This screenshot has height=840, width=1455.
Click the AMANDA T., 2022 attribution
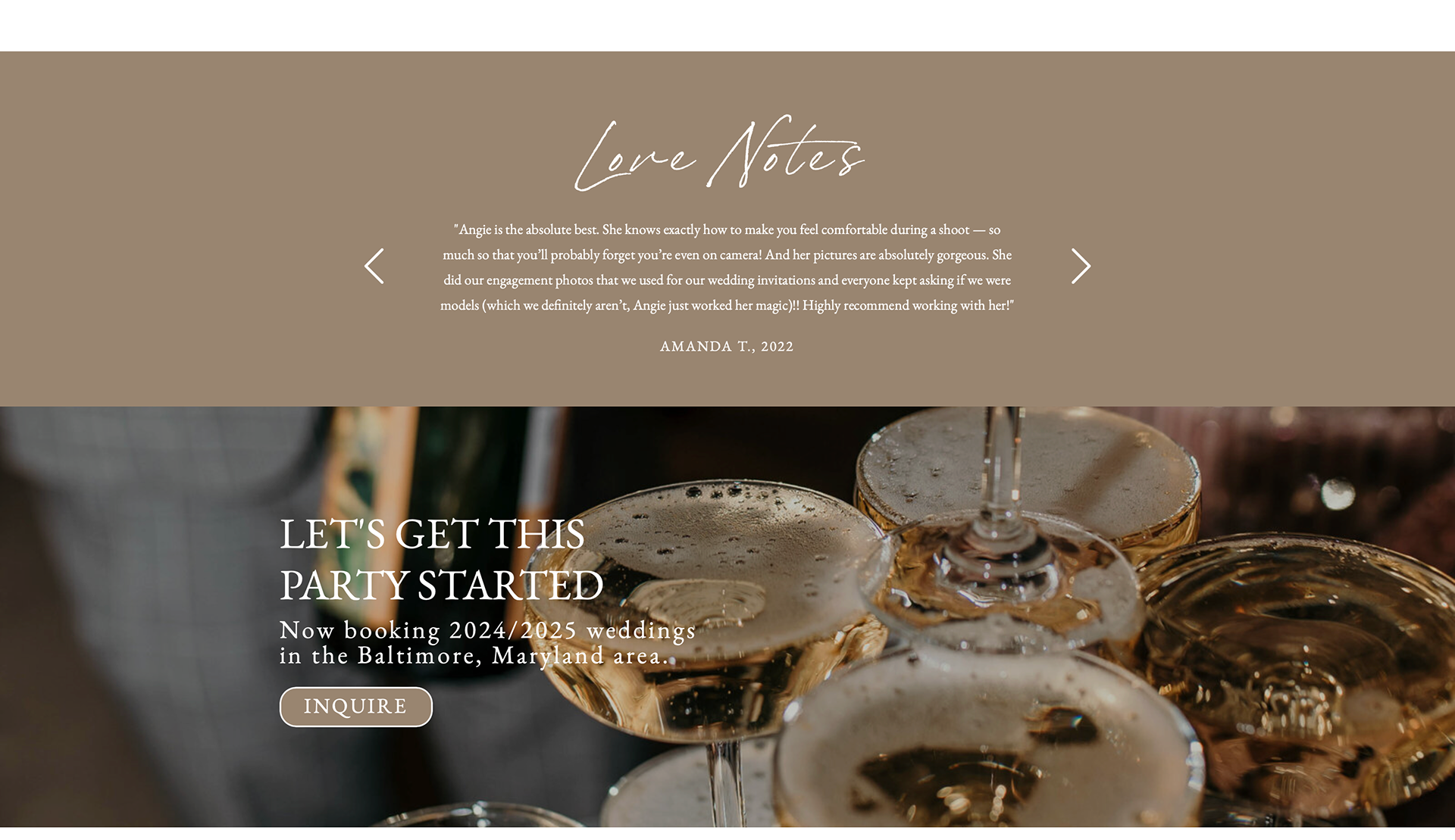coord(727,346)
